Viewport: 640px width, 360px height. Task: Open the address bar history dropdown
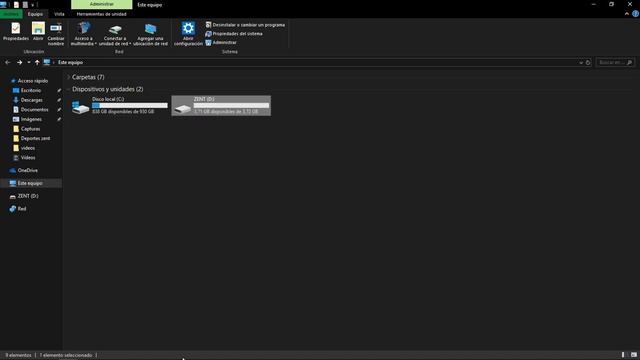(x=581, y=62)
